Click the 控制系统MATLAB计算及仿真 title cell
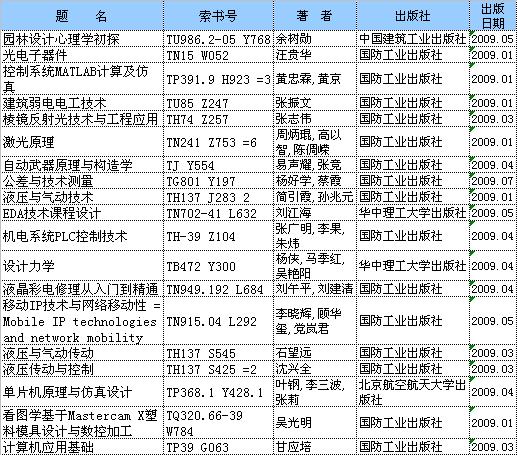The image size is (517, 455). 82,79
